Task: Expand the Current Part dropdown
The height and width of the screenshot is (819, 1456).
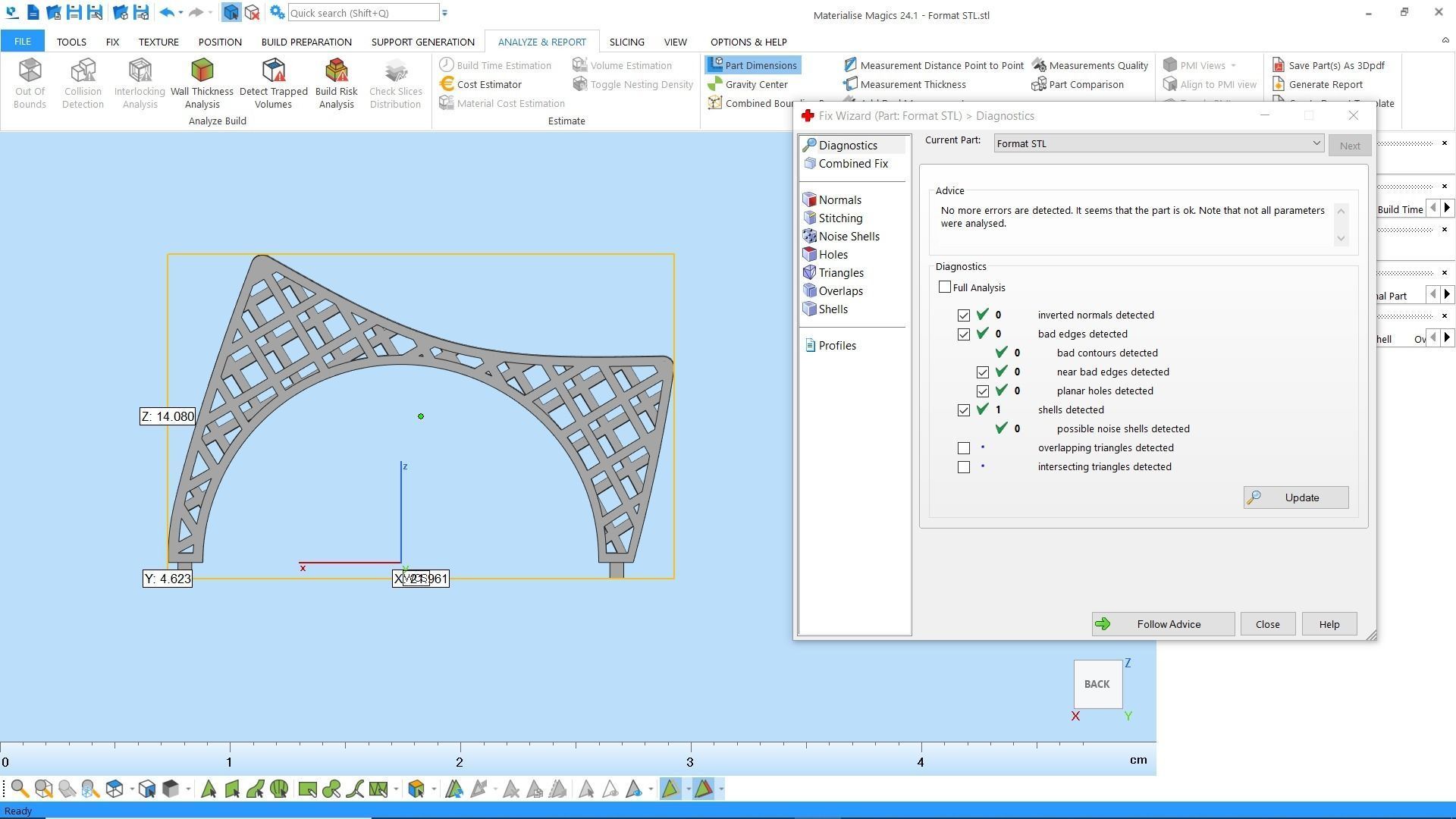Action: point(1316,143)
